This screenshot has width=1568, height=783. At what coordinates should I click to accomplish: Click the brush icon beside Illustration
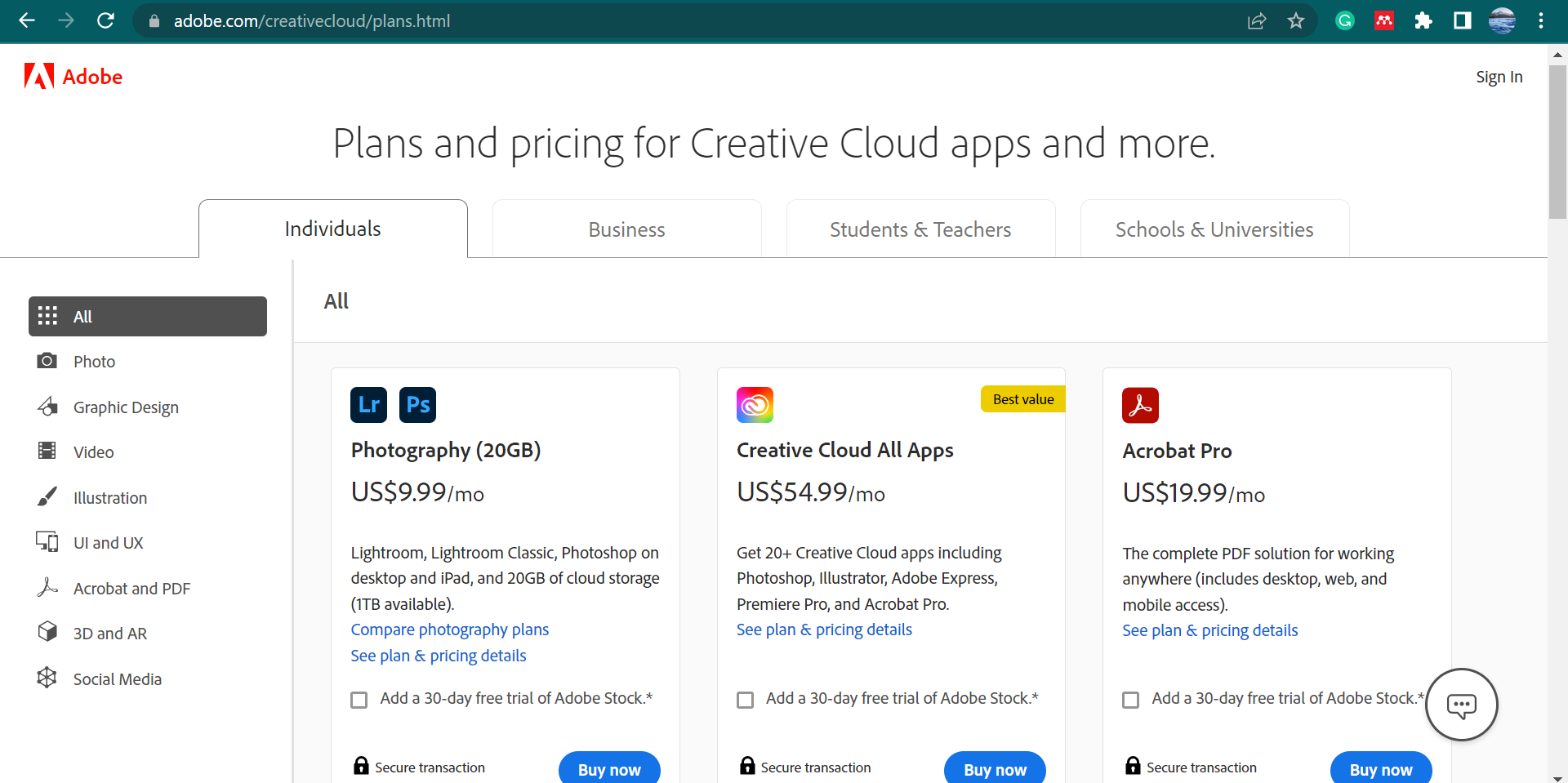47,496
